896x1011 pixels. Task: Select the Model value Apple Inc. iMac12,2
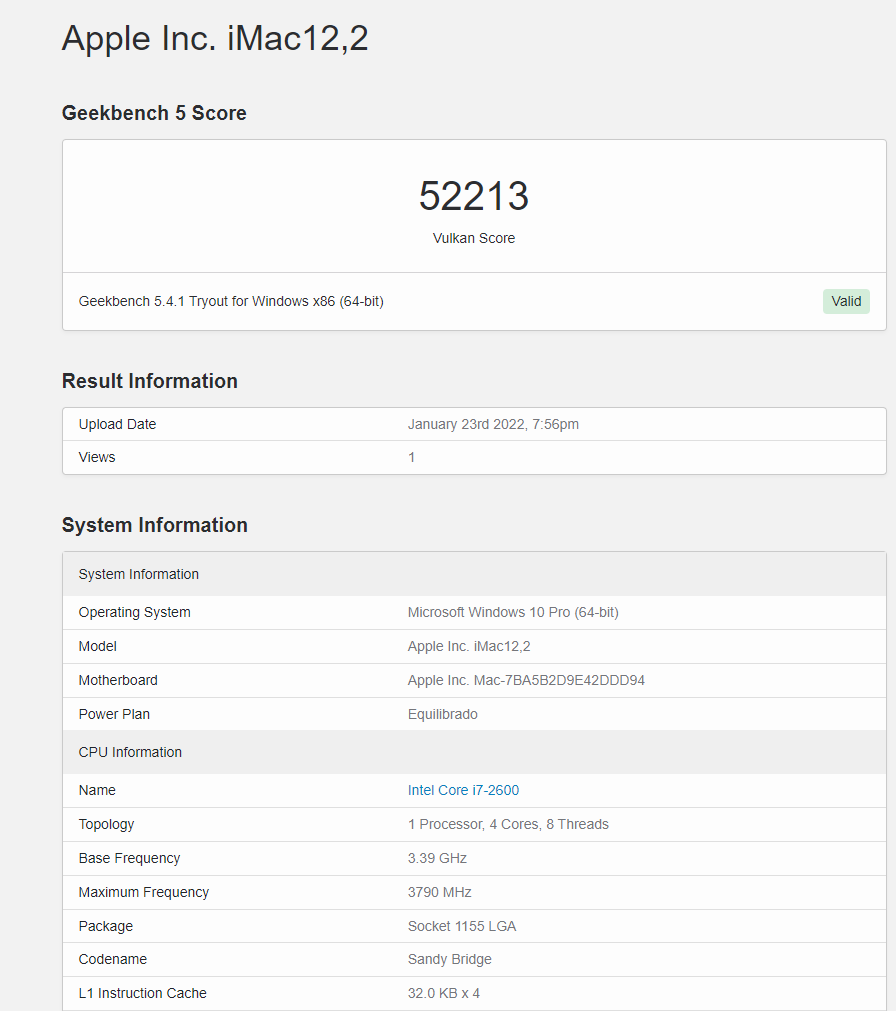point(469,646)
